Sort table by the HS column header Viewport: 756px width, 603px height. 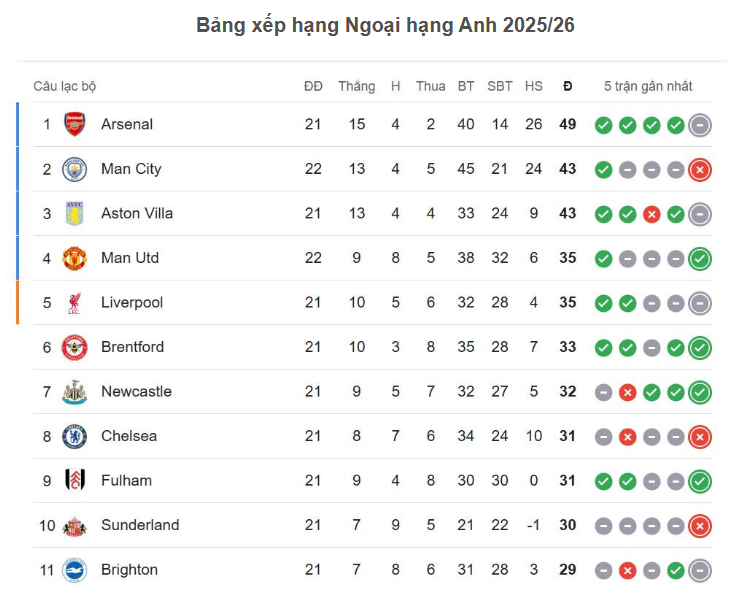coord(533,87)
